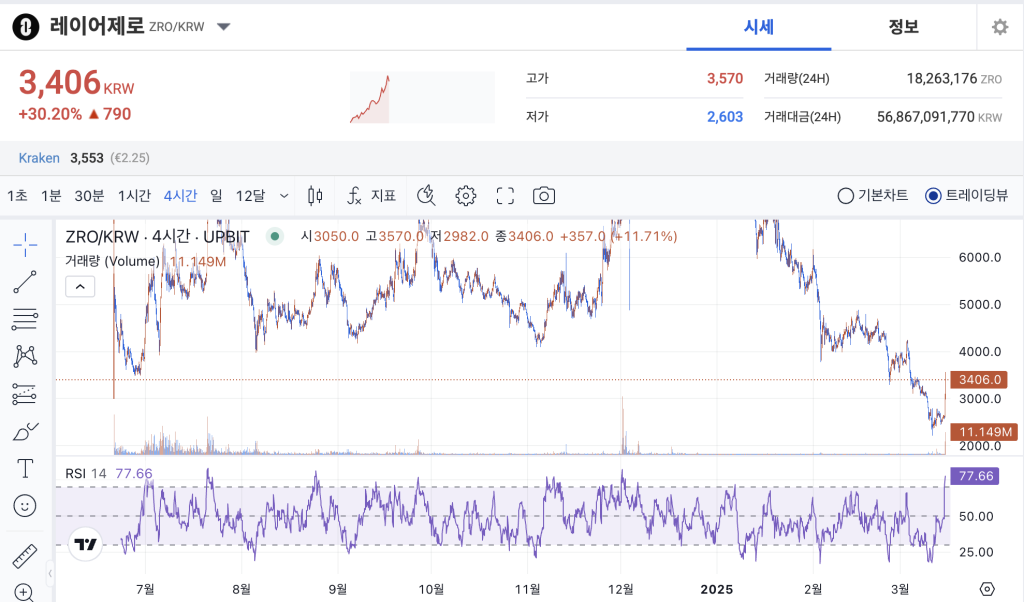This screenshot has width=1024, height=602.
Task: Open the fx indicator templates
Action: [354, 196]
